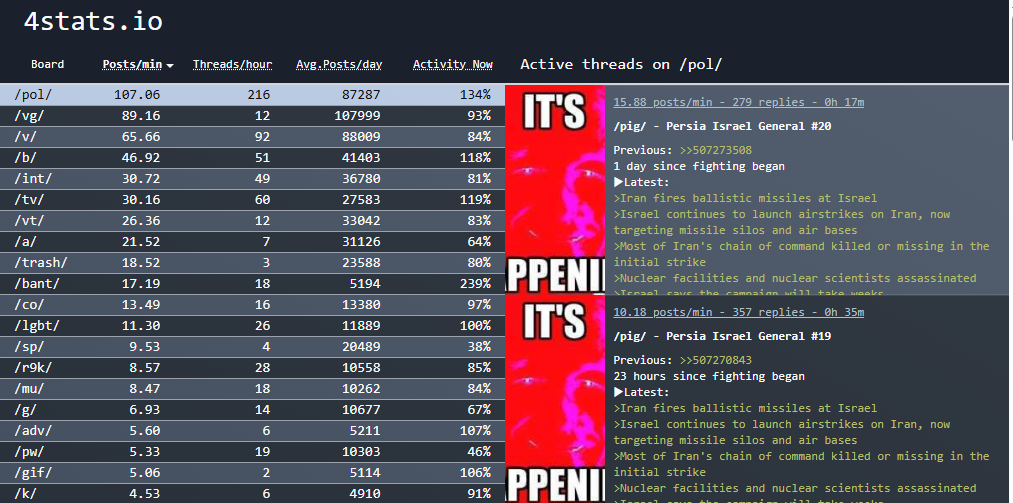Open thread link '10.18 posts/min - 357 replies'
1013x503 pixels.
coord(738,312)
